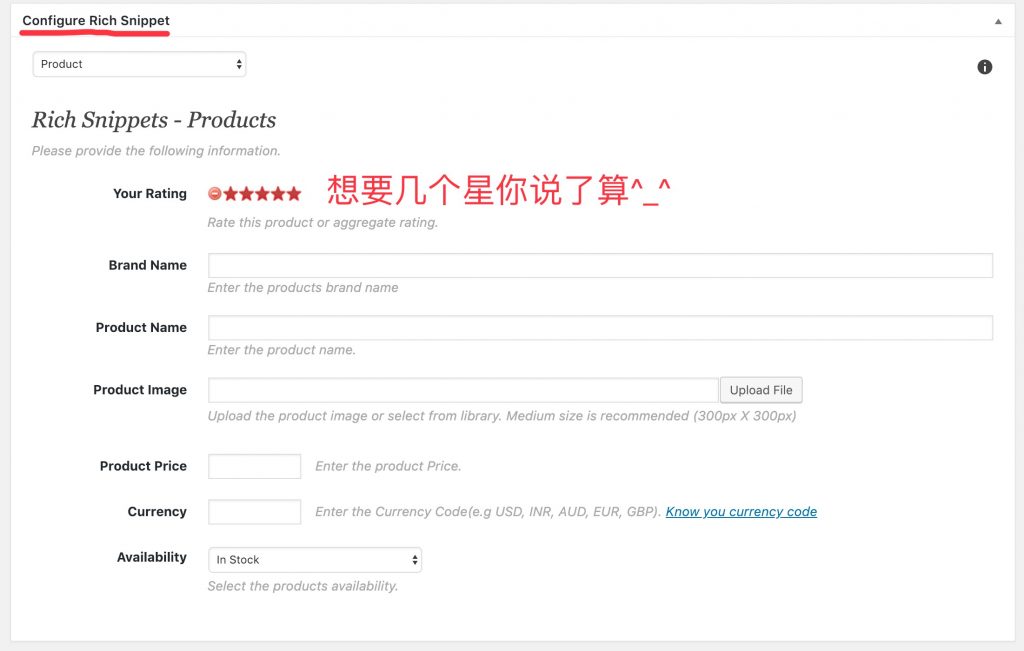This screenshot has width=1024, height=651.
Task: Click the Brand Name label
Action: pyautogui.click(x=148, y=265)
